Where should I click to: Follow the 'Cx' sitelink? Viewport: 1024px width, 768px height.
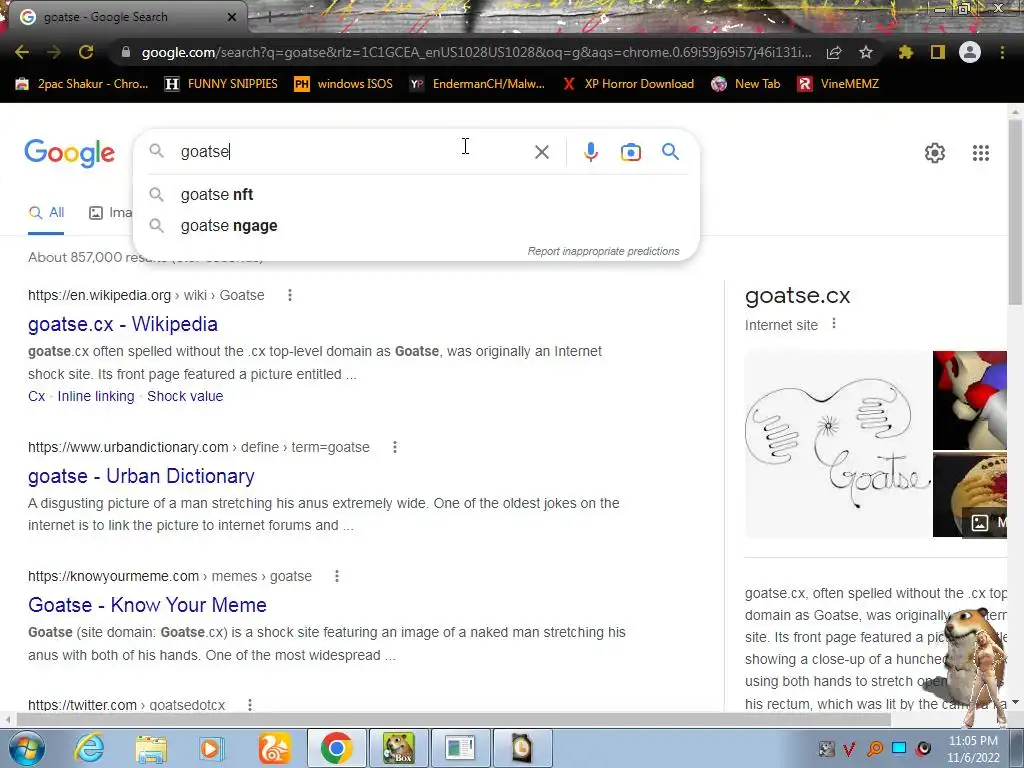coord(37,396)
